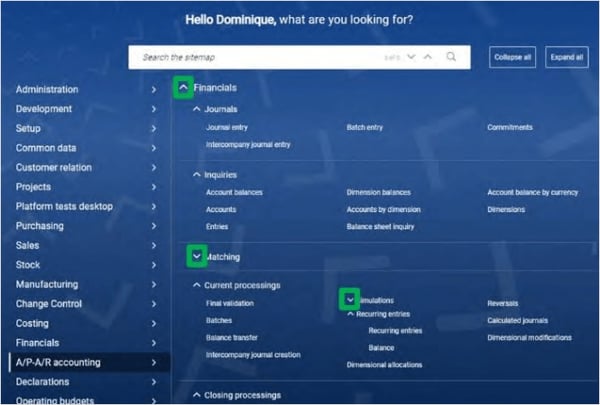Collapse the Journals subsection
The image size is (600, 405).
click(196, 109)
